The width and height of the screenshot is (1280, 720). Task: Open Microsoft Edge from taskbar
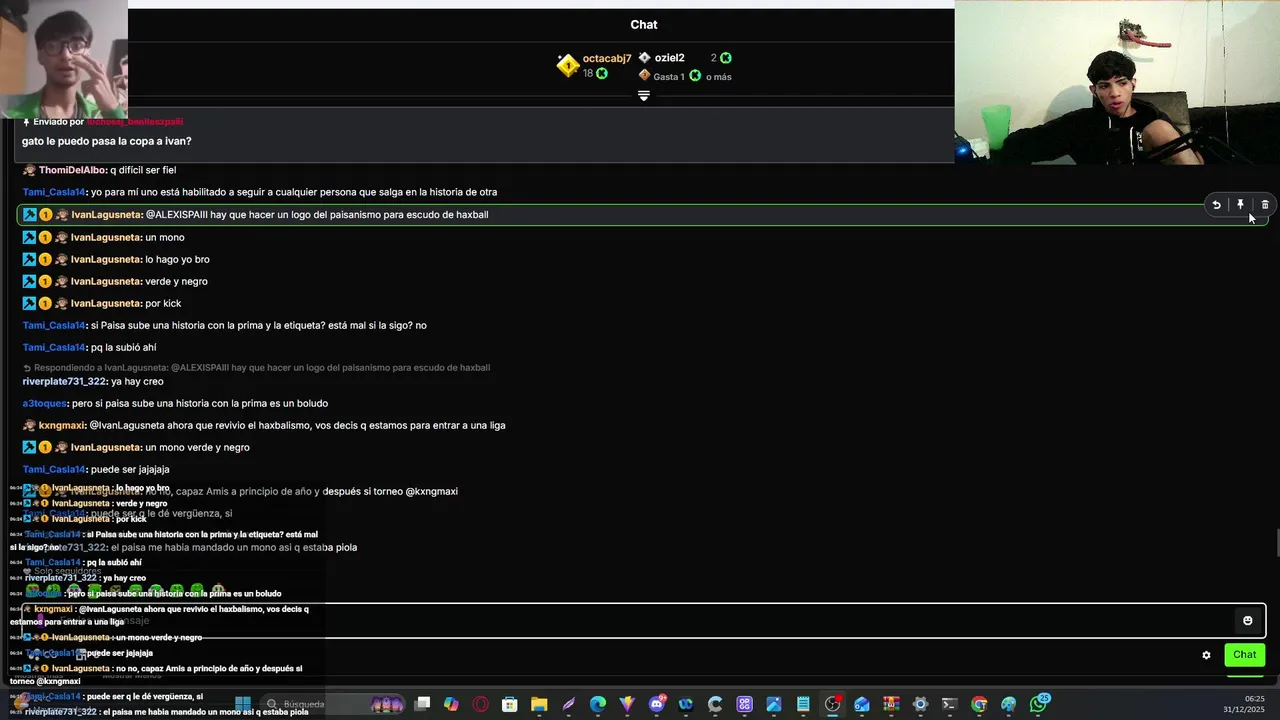pos(597,704)
